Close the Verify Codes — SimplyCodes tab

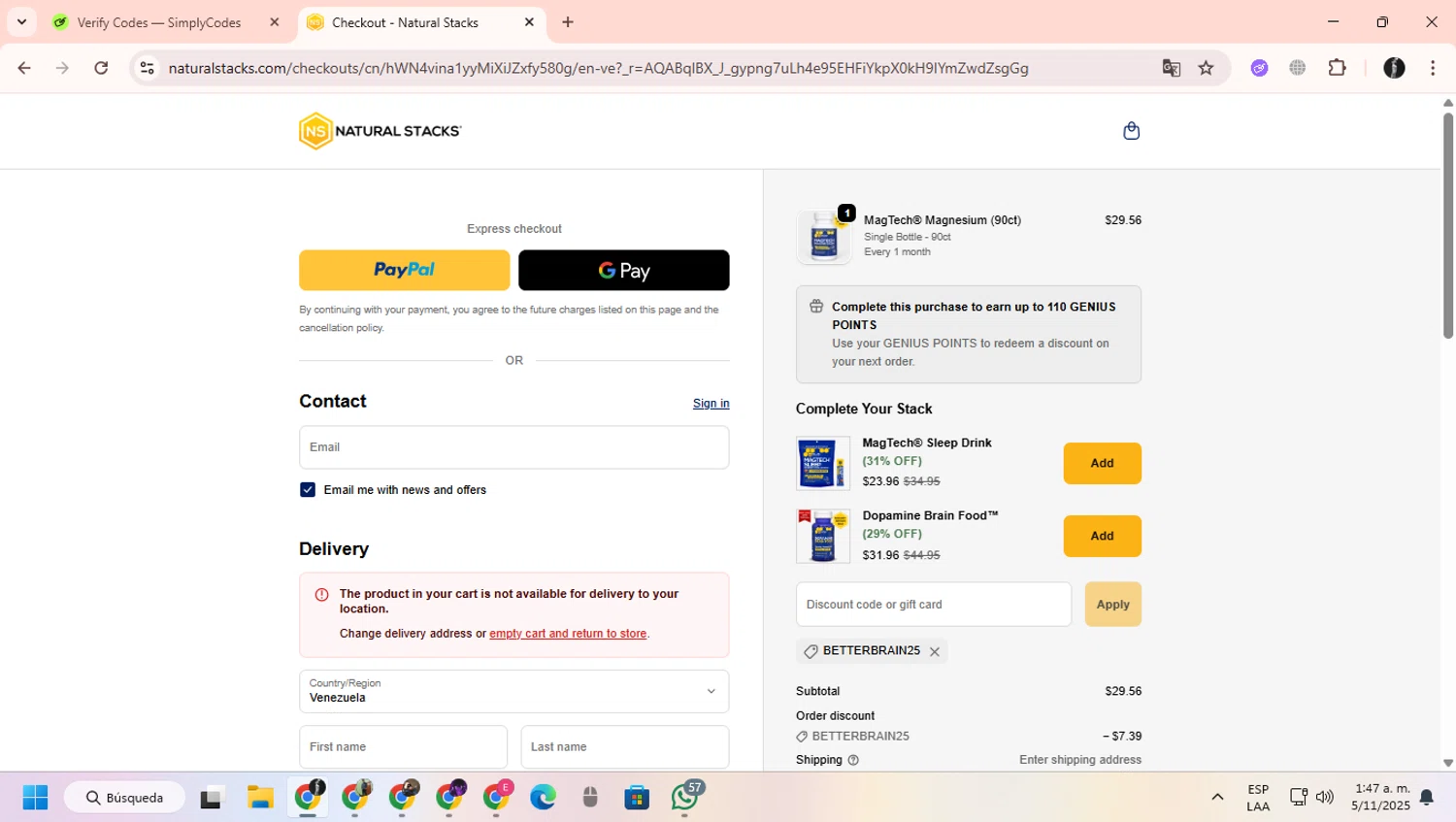click(275, 22)
